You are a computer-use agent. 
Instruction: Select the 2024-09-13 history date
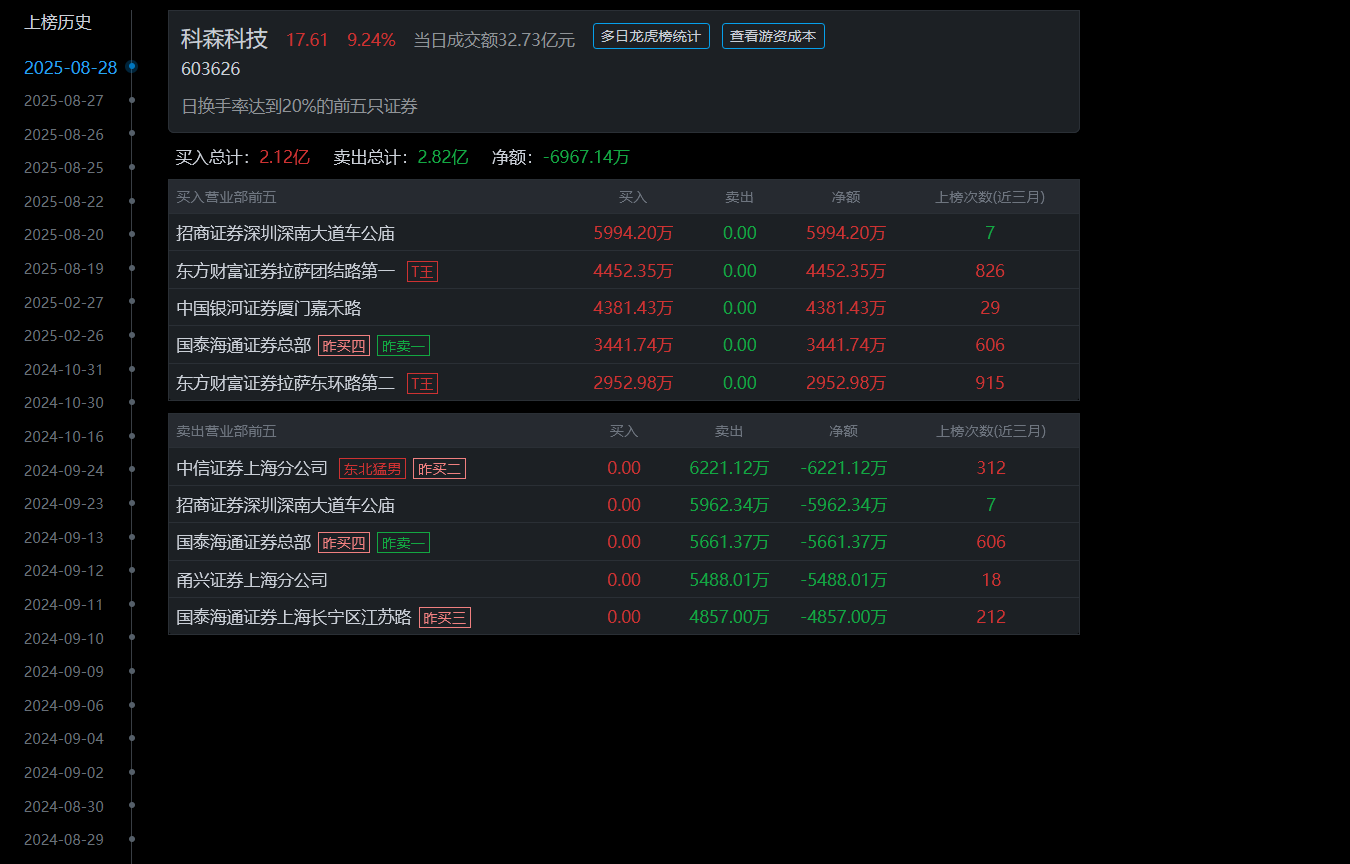coord(64,538)
